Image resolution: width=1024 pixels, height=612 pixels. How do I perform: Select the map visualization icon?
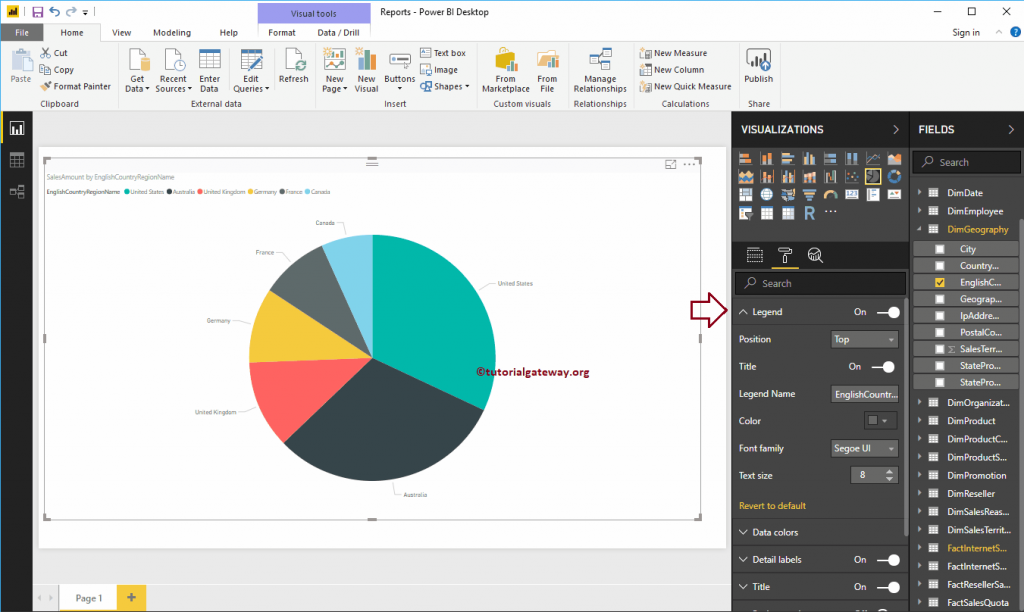tap(767, 194)
